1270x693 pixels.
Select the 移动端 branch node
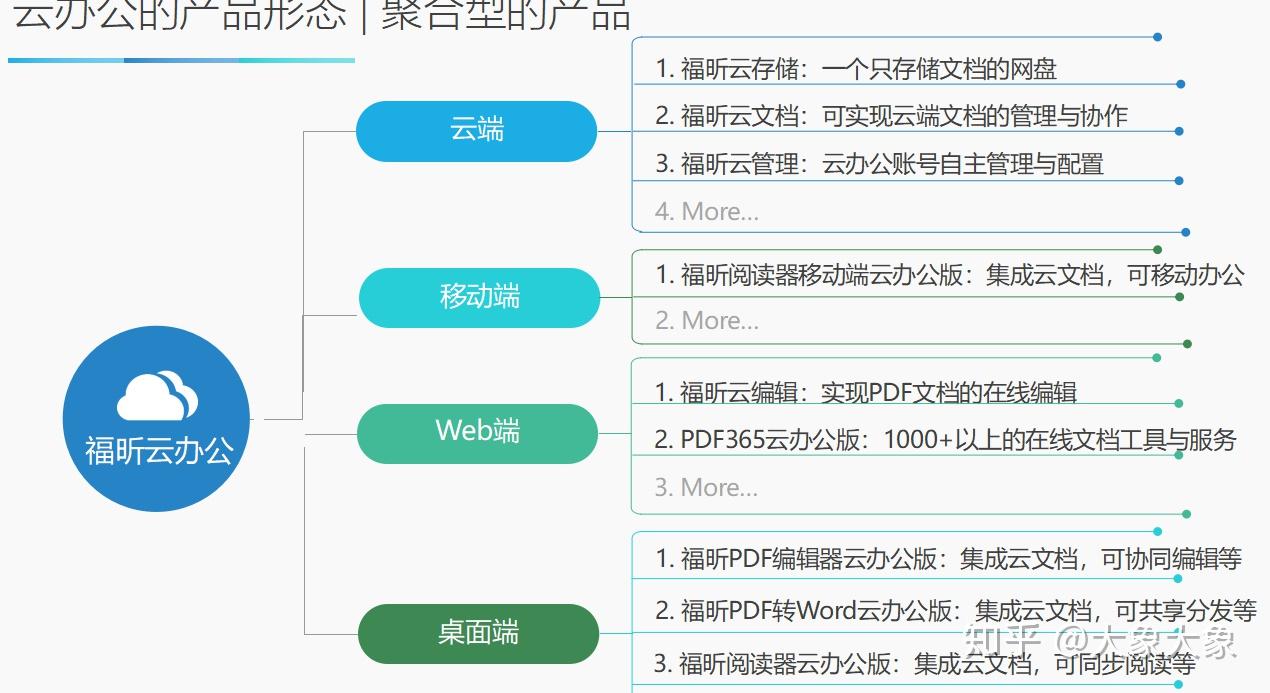[479, 297]
